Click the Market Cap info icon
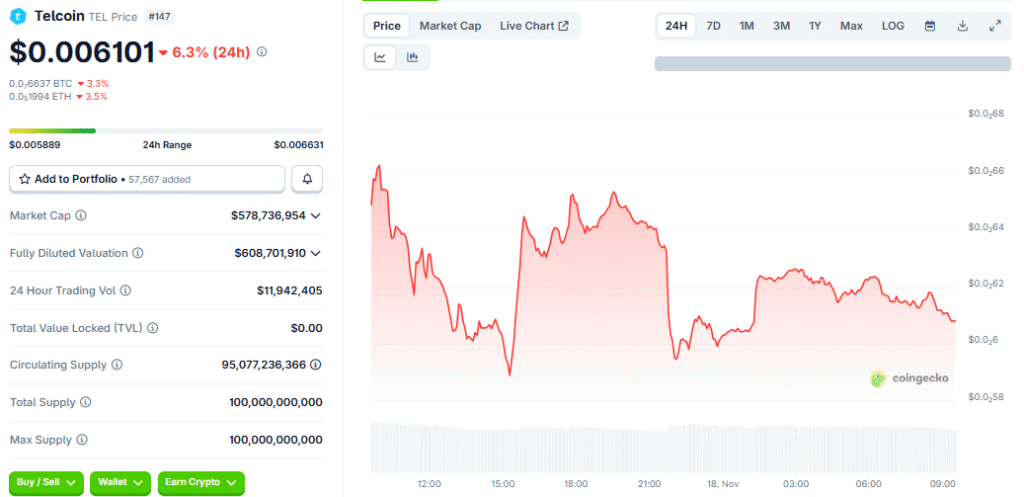 pos(81,216)
